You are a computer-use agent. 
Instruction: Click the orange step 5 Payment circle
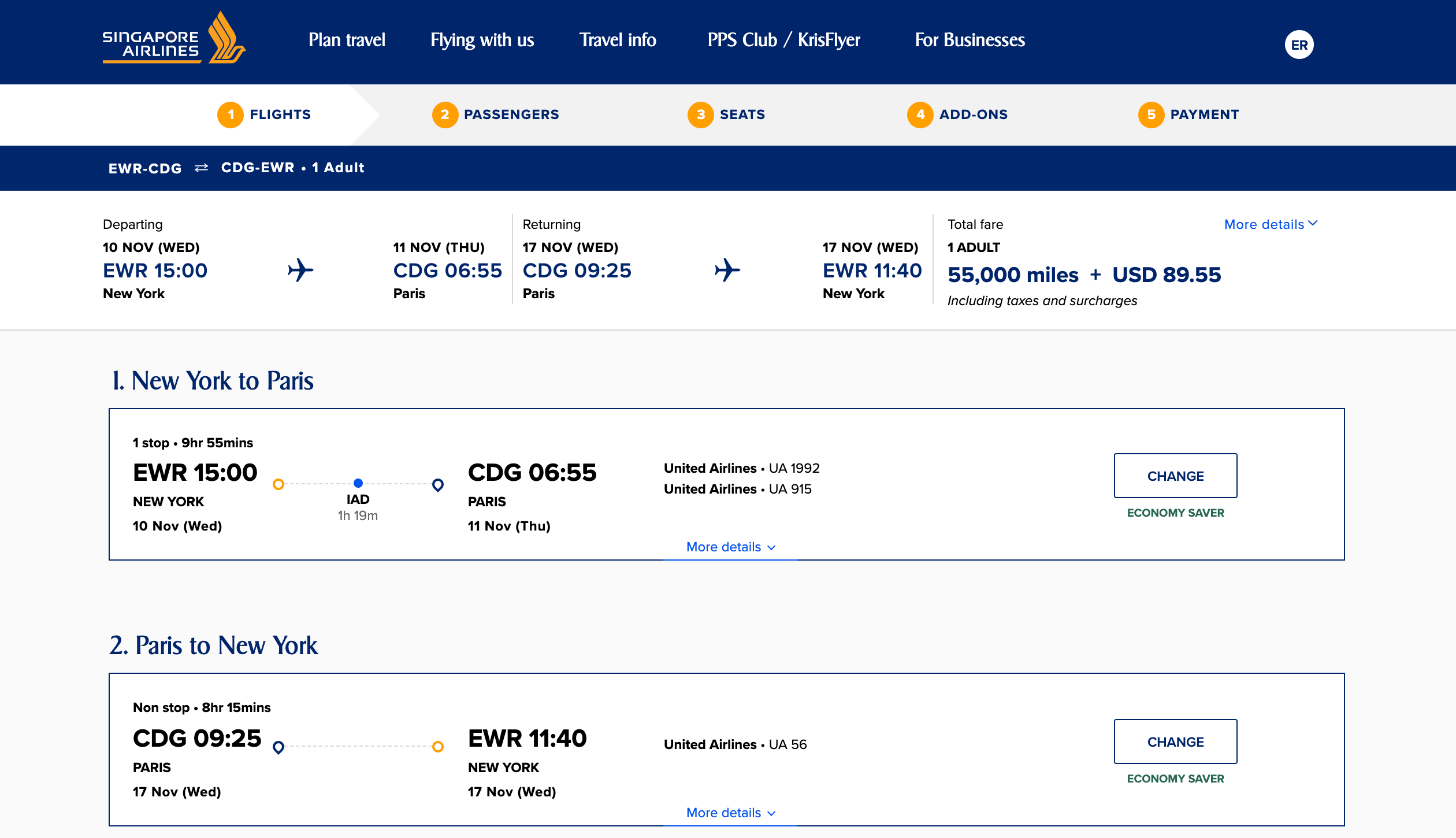1151,114
